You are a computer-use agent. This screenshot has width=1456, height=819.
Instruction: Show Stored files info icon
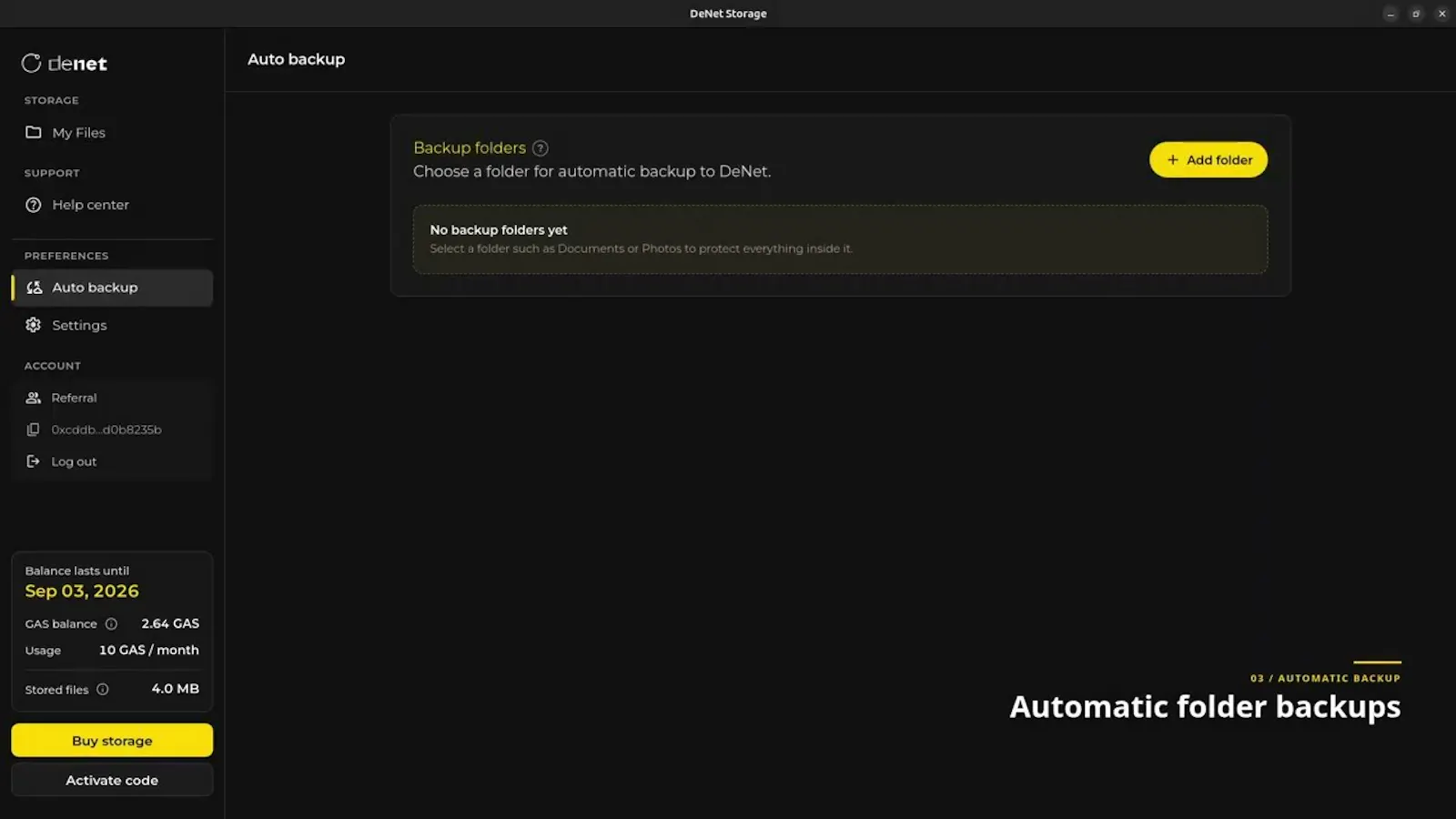click(x=103, y=690)
